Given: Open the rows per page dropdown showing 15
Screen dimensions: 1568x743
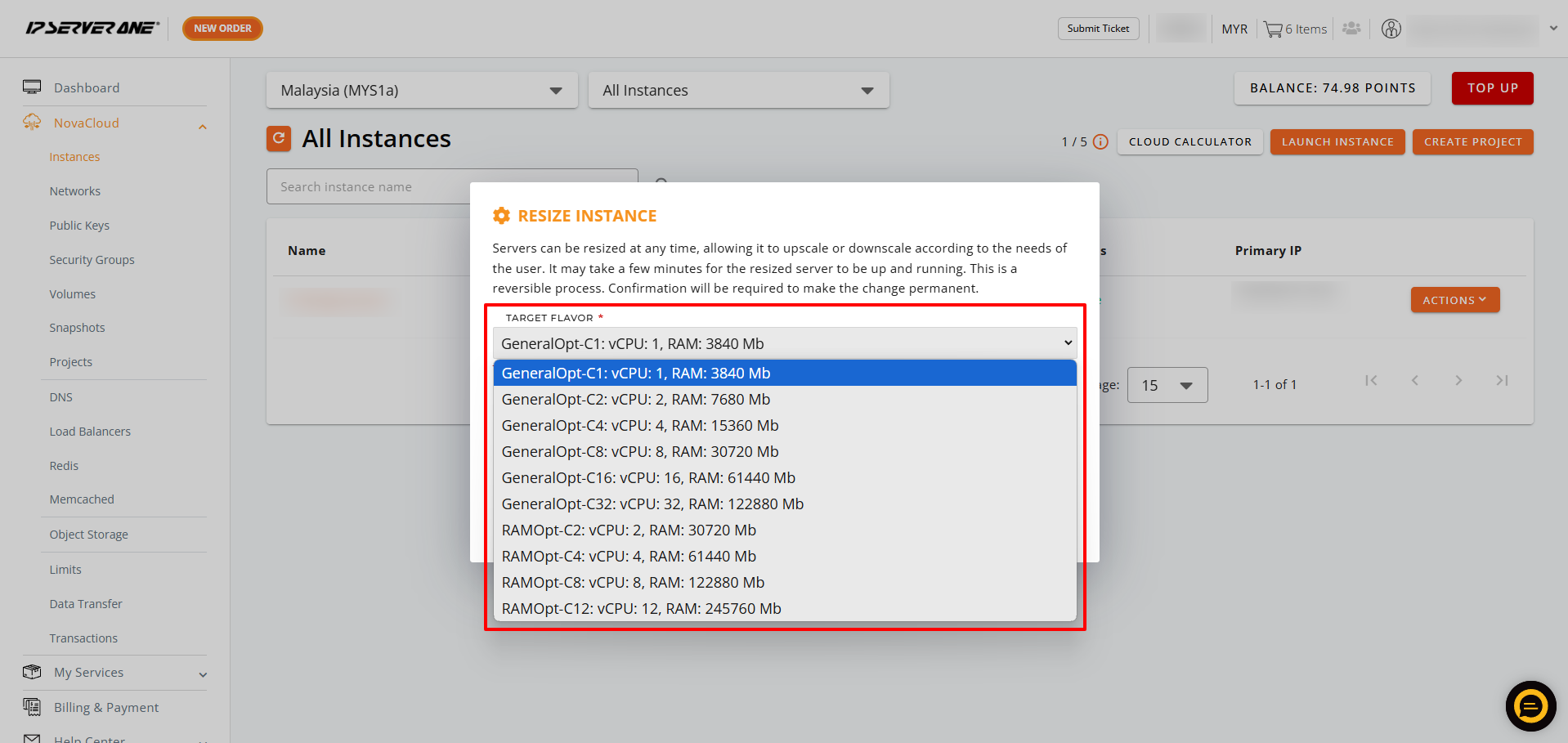Looking at the screenshot, I should [1167, 385].
